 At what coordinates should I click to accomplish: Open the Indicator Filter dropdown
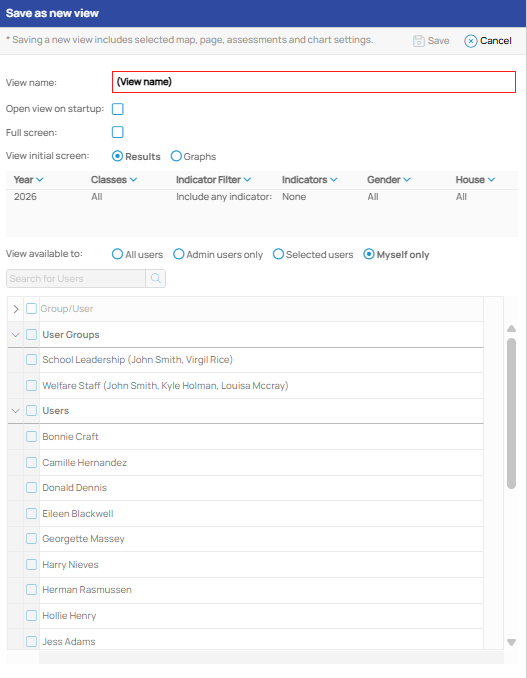pyautogui.click(x=247, y=180)
